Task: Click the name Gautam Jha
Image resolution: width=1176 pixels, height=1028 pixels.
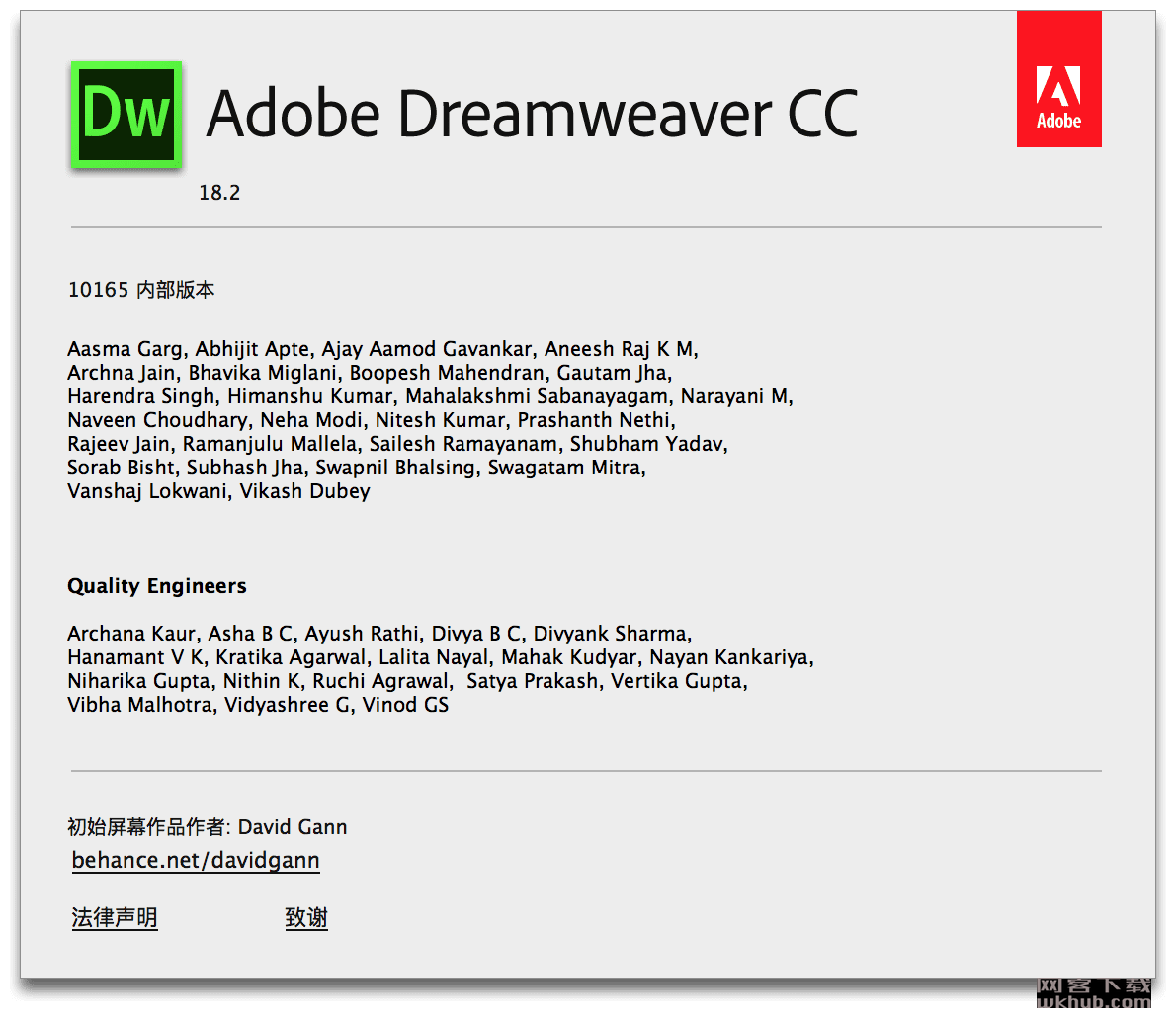Action: coord(613,373)
